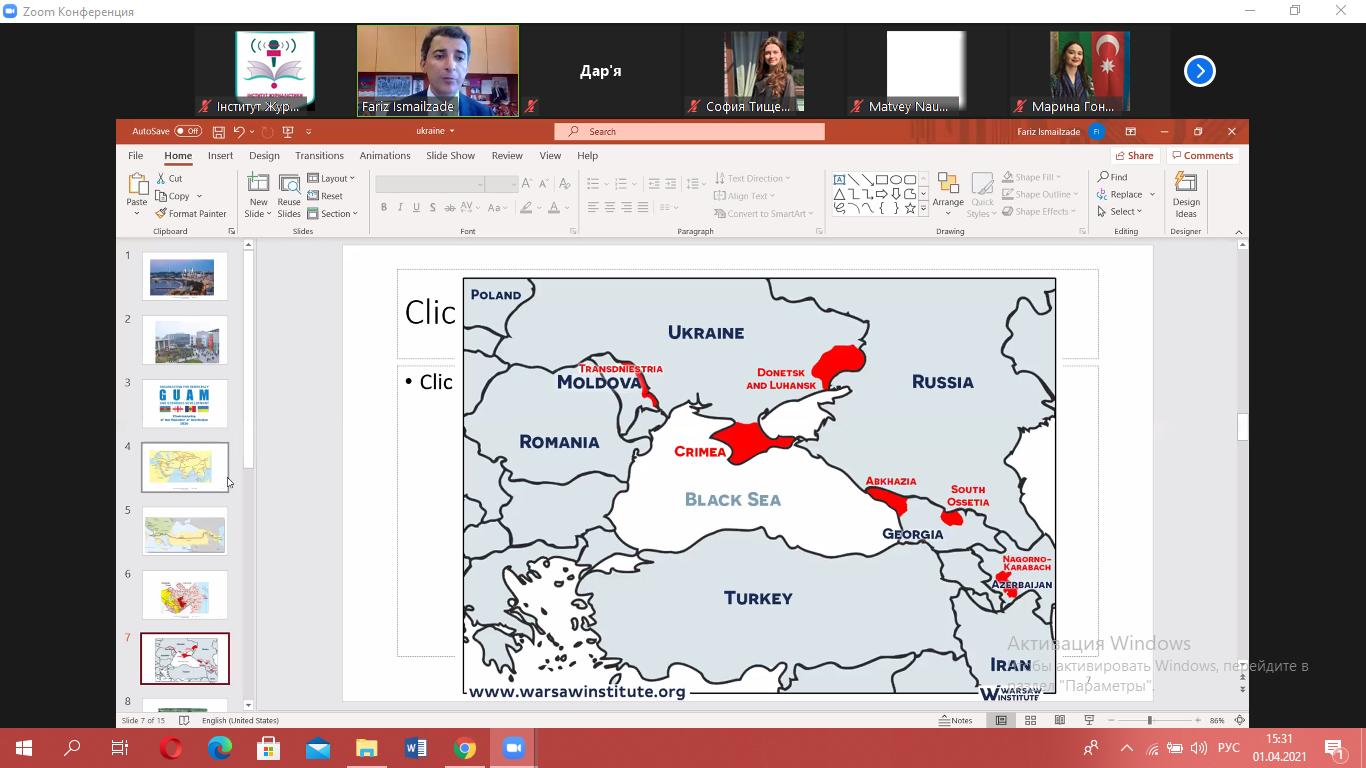
Task: Start Slide Show from status bar icon
Action: click(1089, 720)
